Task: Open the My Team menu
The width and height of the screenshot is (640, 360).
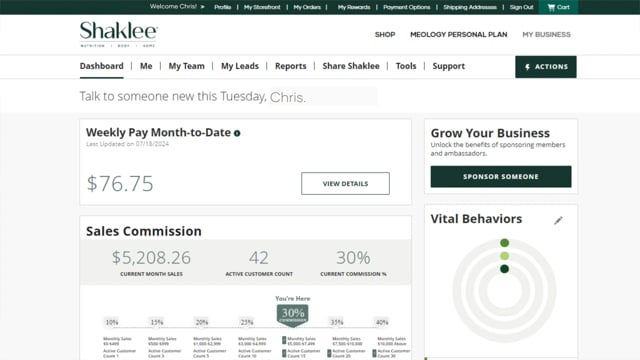Action: (x=187, y=66)
